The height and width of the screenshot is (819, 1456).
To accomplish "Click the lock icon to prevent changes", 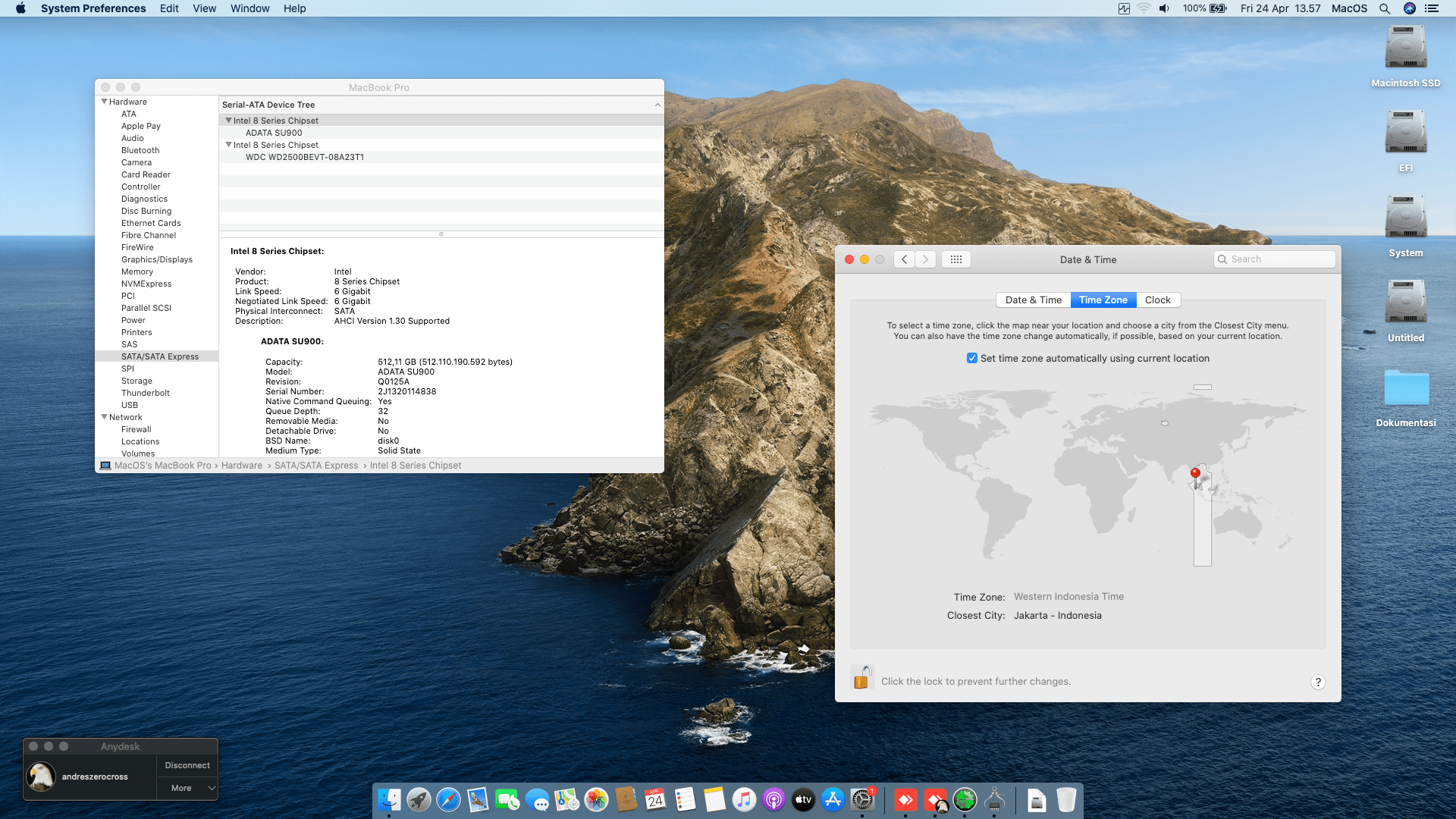I will pyautogui.click(x=861, y=677).
